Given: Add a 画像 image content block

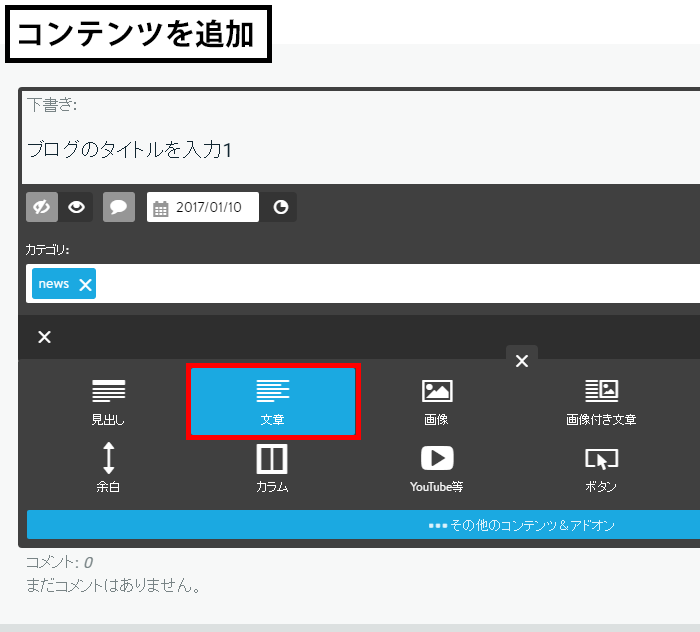Looking at the screenshot, I should [x=437, y=401].
